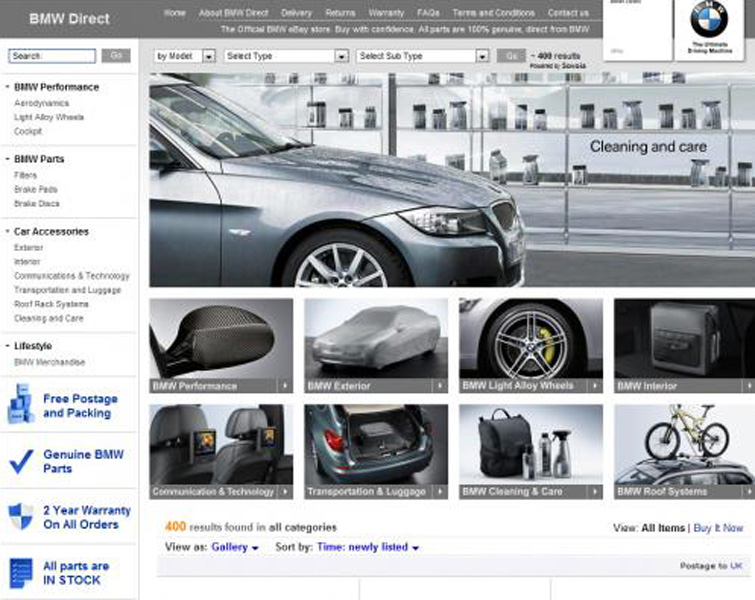
Task: Go to FAQs in the top menu
Action: click(425, 13)
